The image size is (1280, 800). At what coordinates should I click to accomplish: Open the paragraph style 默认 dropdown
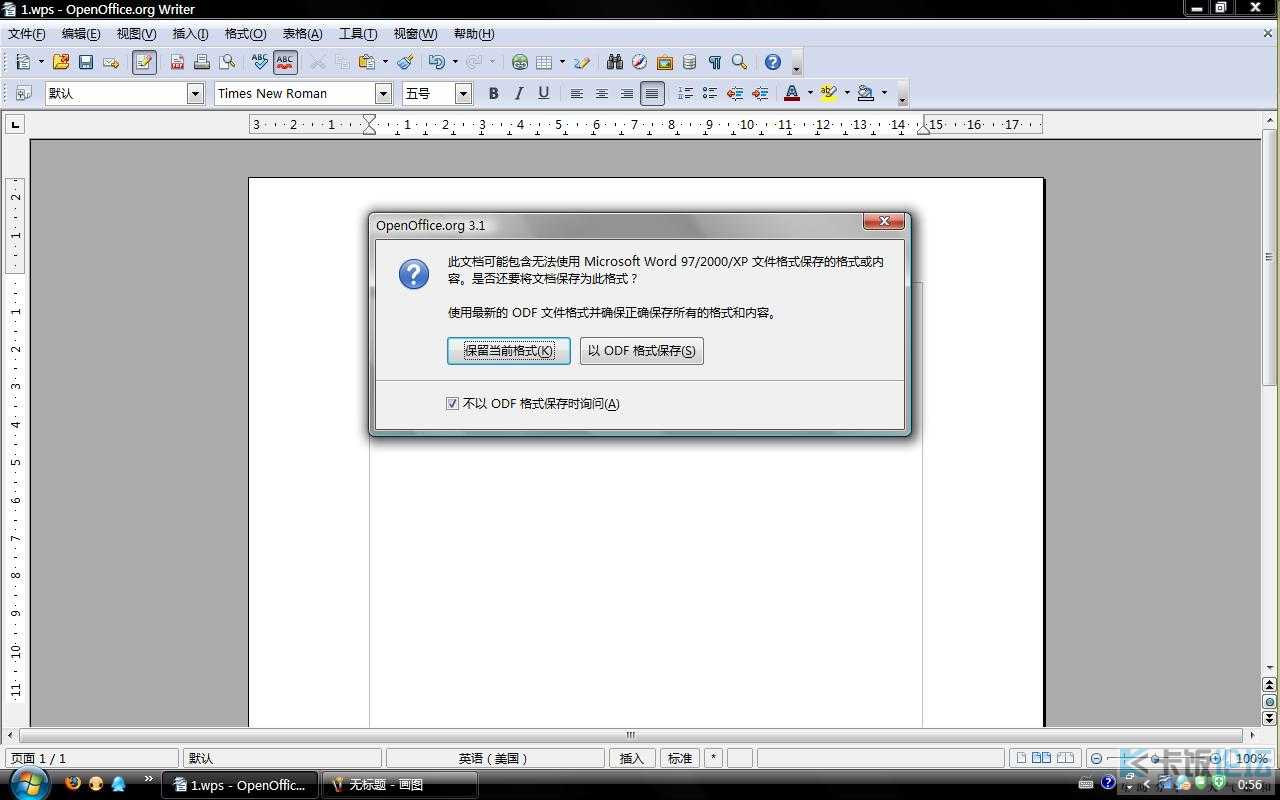tap(195, 93)
